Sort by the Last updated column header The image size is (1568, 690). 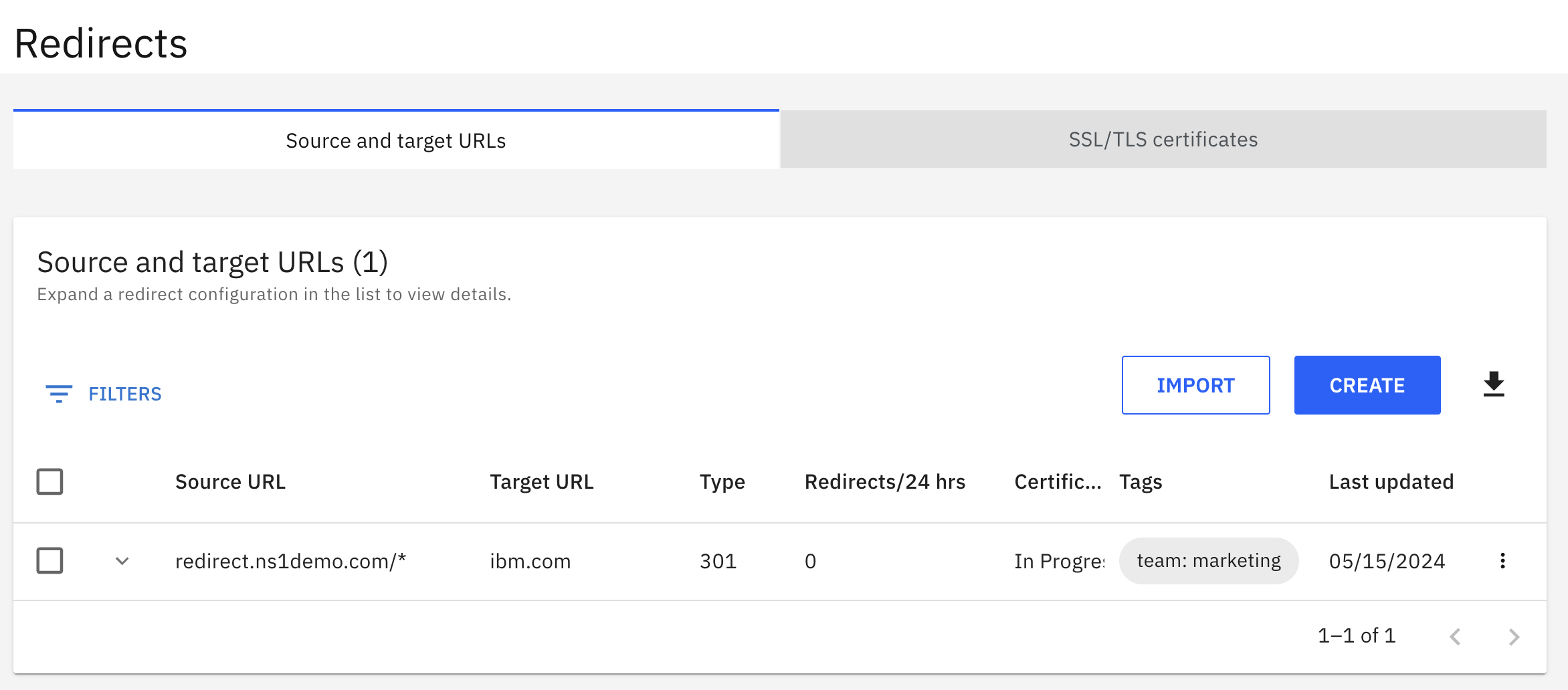click(1391, 482)
